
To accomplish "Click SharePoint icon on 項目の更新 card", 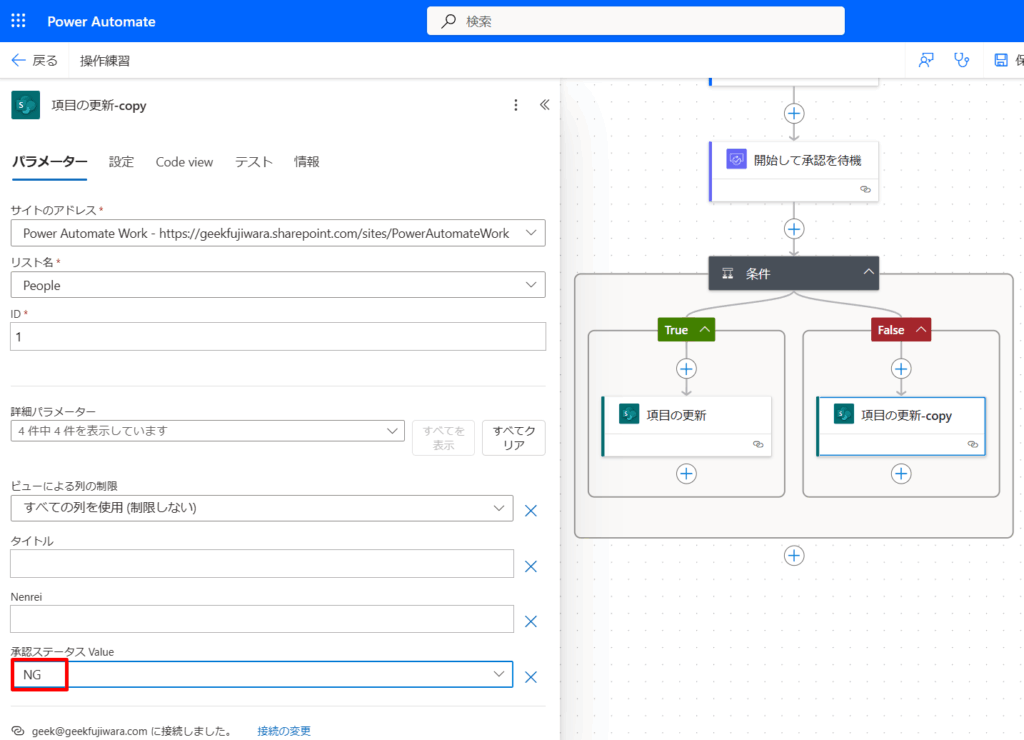I will (x=629, y=414).
